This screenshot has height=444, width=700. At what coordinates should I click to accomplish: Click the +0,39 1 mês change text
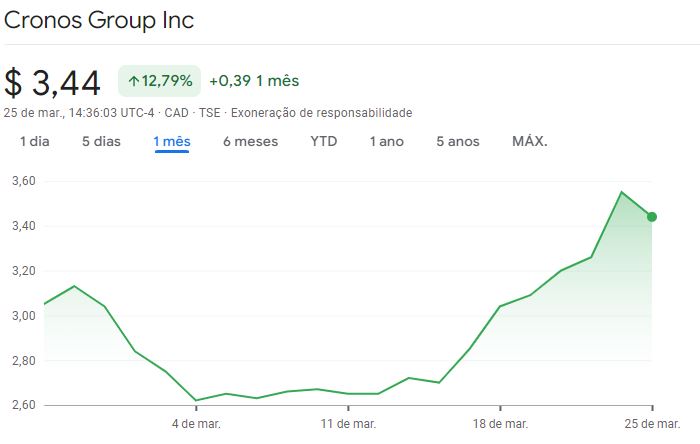coord(254,81)
